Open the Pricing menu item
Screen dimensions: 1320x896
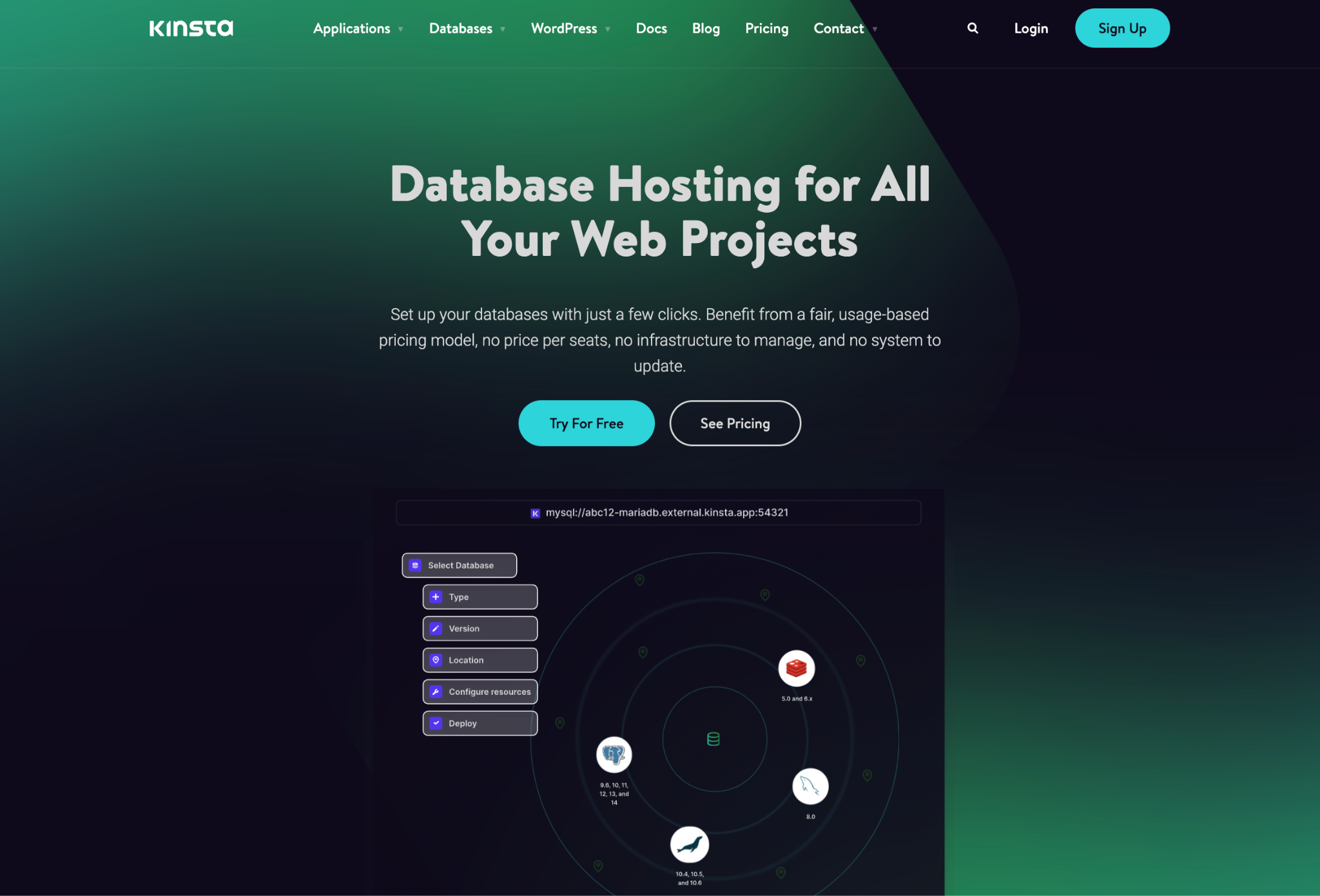click(767, 28)
